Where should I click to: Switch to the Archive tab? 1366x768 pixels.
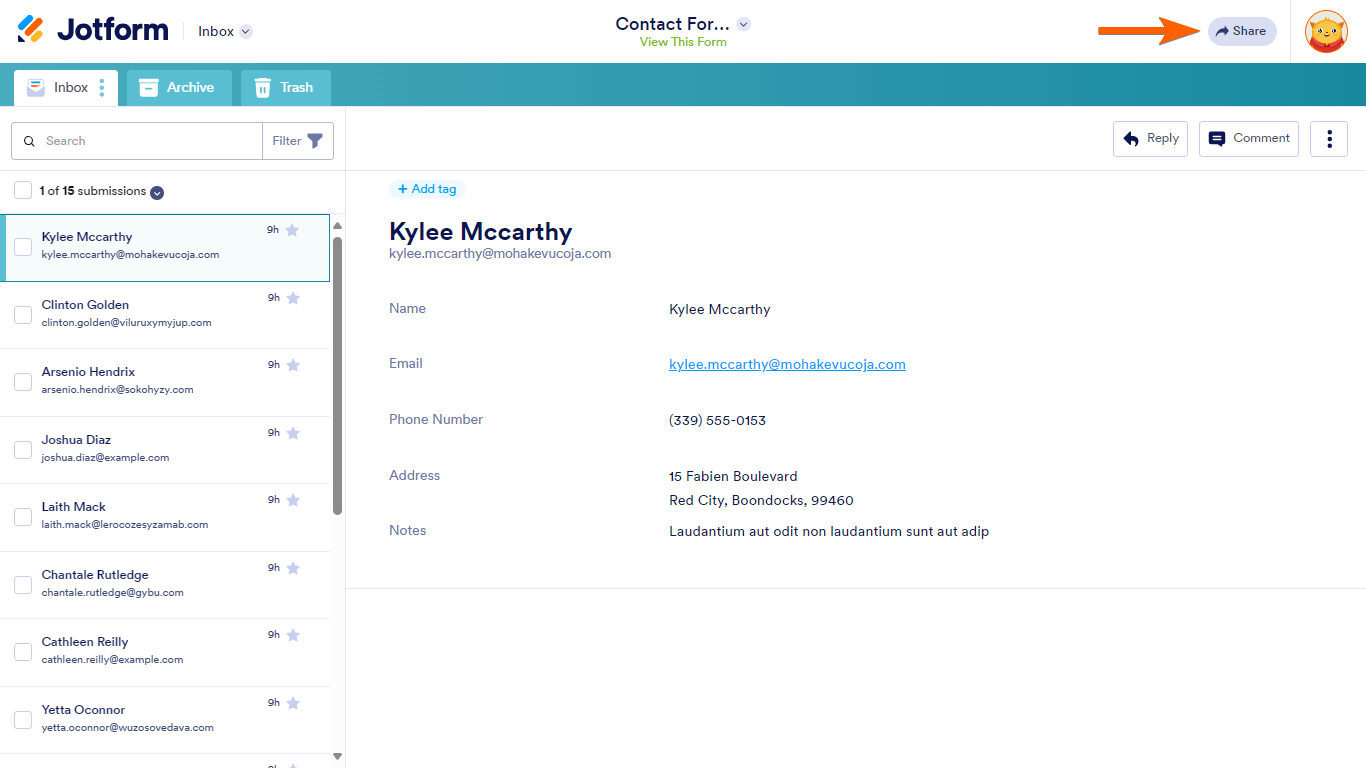tap(178, 88)
